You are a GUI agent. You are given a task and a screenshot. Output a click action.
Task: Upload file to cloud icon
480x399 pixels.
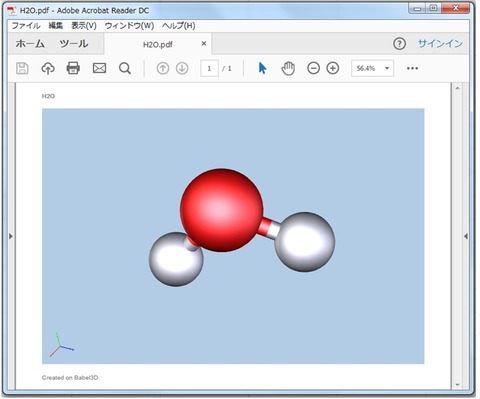point(48,68)
